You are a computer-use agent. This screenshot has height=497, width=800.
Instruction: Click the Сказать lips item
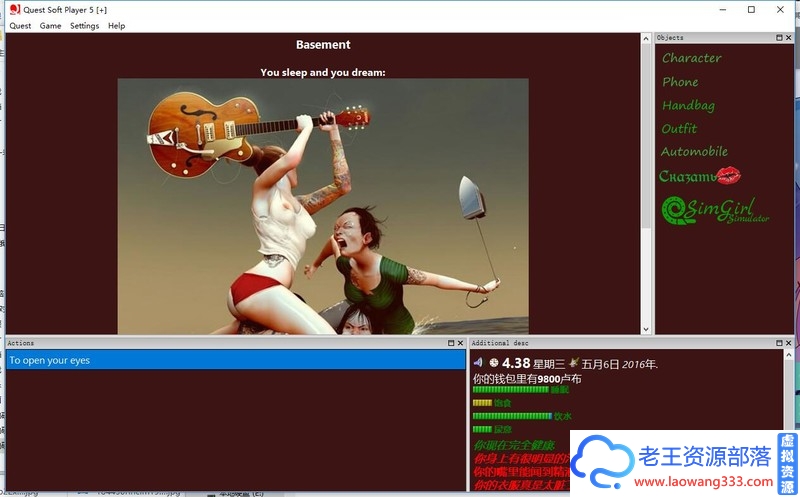tap(699, 176)
